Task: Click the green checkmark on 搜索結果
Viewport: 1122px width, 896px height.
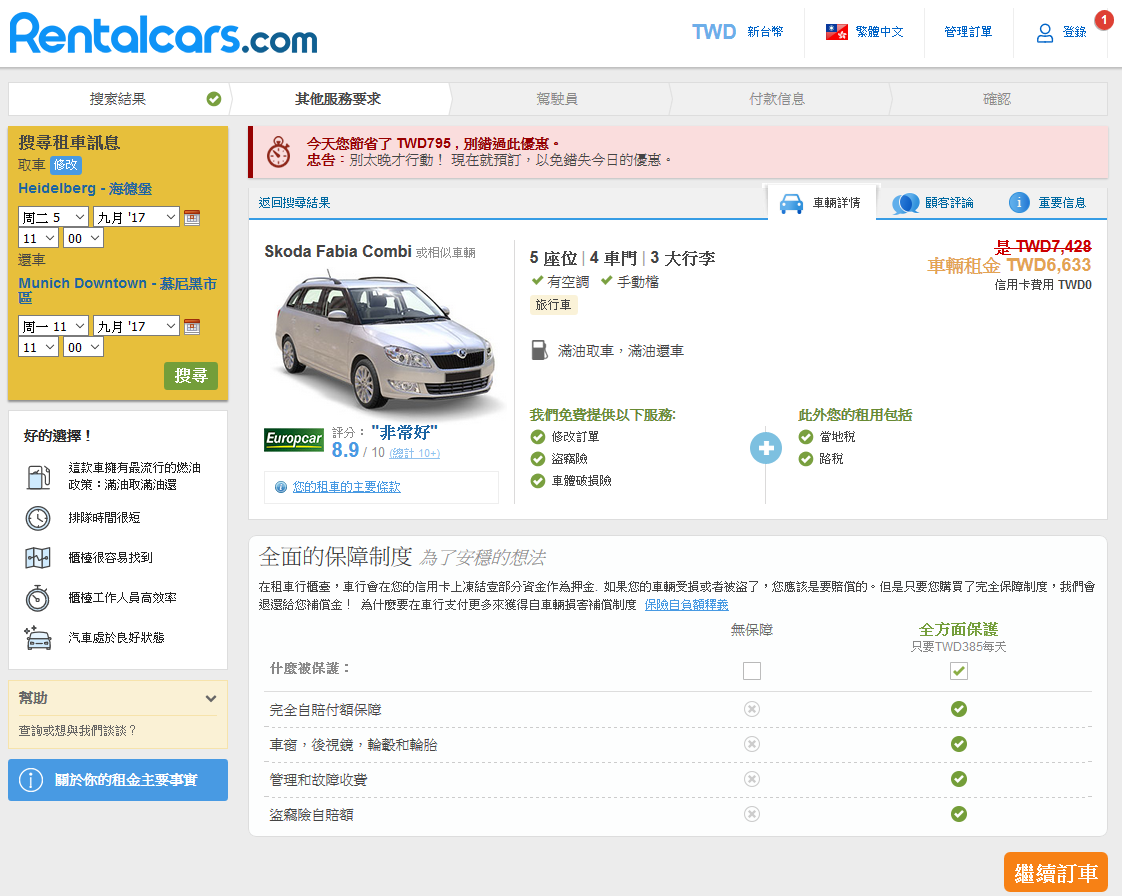Action: (213, 99)
